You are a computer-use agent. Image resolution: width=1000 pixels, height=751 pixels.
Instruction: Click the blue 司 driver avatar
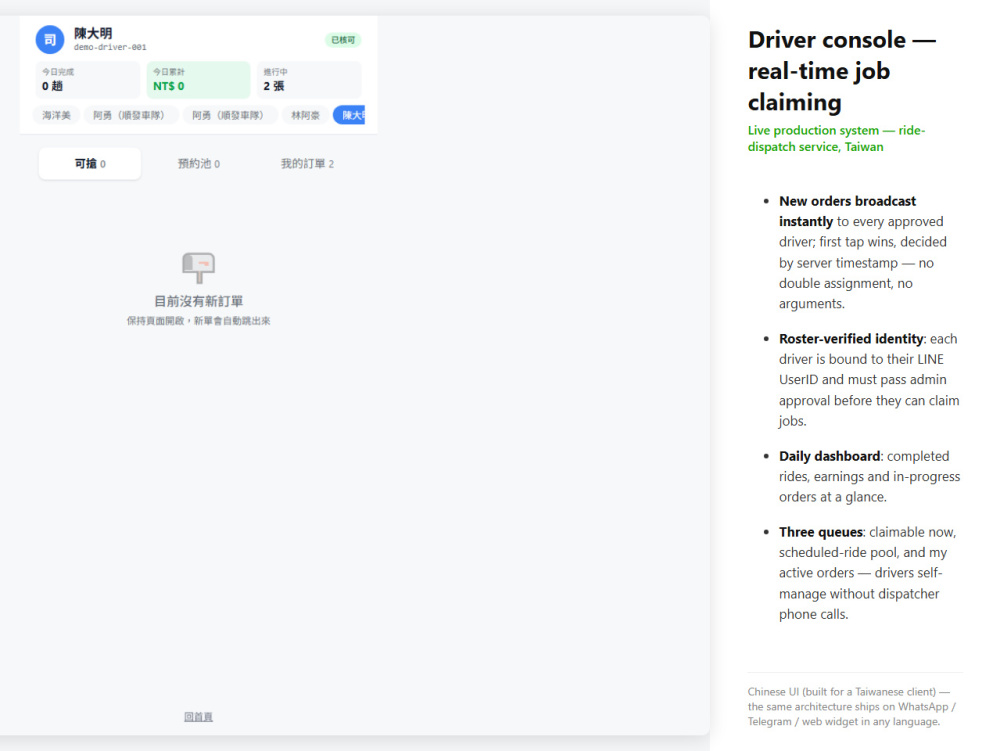[50, 40]
